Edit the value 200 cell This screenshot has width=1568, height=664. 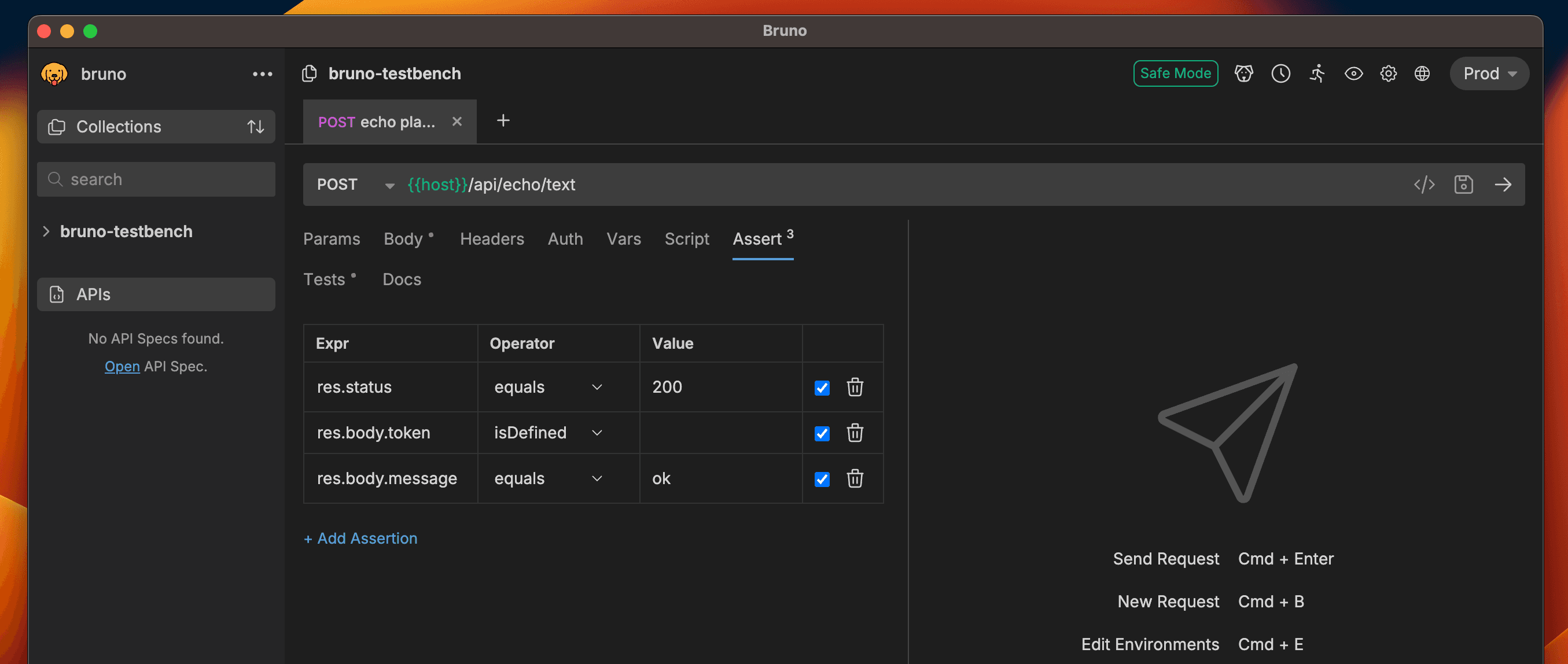click(721, 387)
